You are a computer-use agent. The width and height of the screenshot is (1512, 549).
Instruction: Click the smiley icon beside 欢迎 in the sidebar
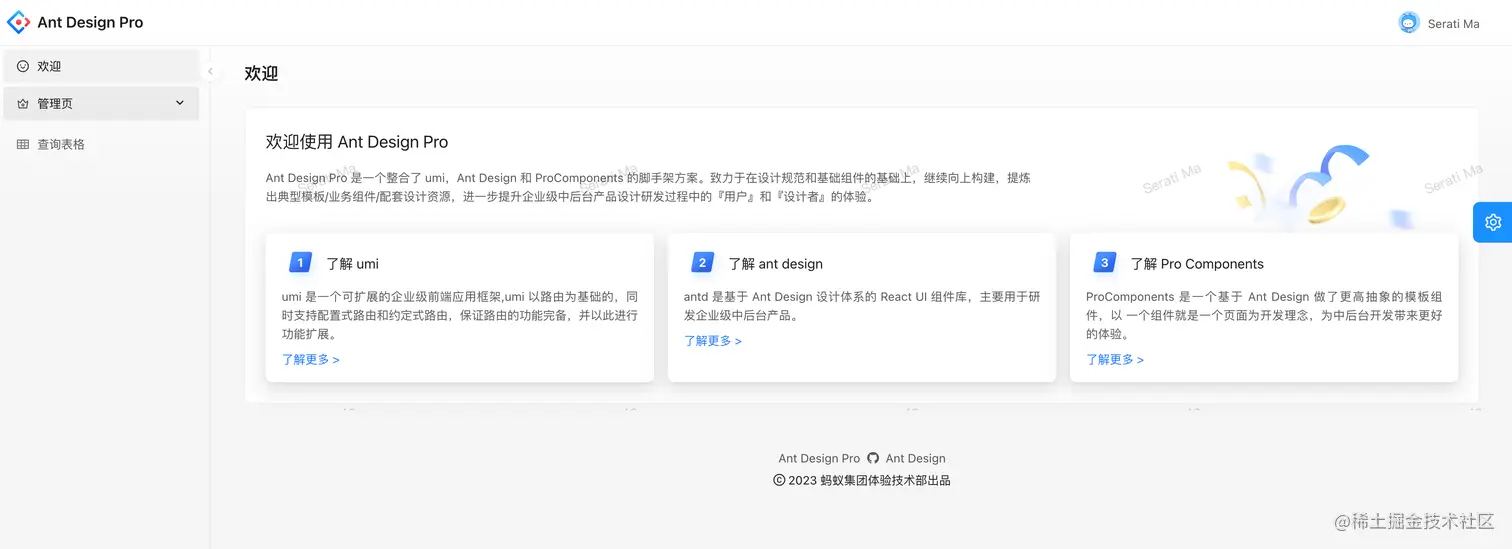click(x=23, y=66)
